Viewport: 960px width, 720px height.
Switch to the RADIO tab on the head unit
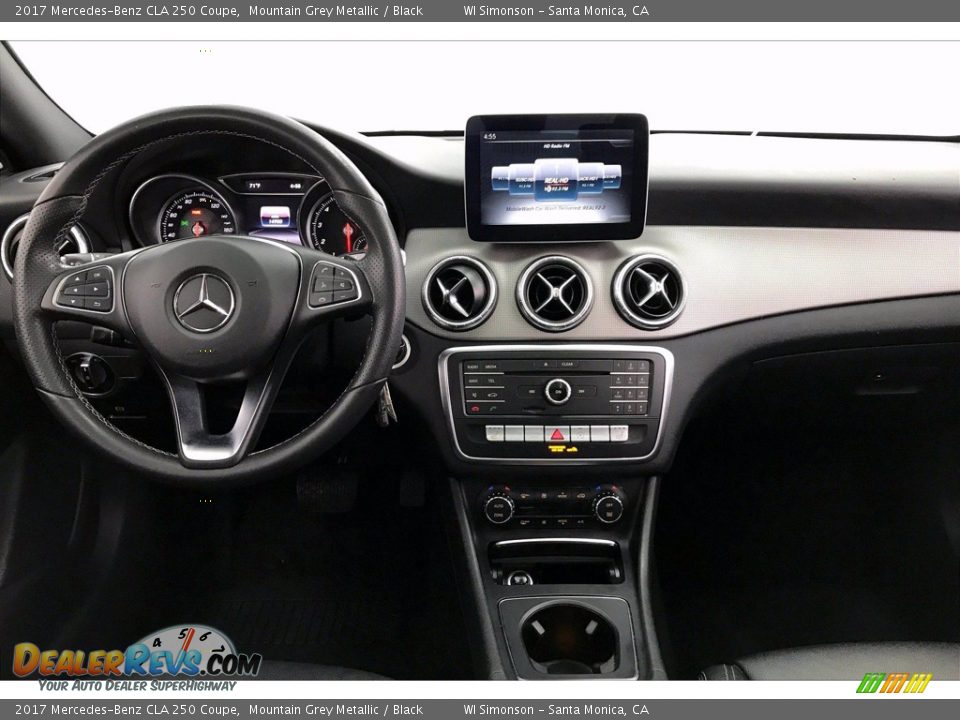click(x=472, y=365)
